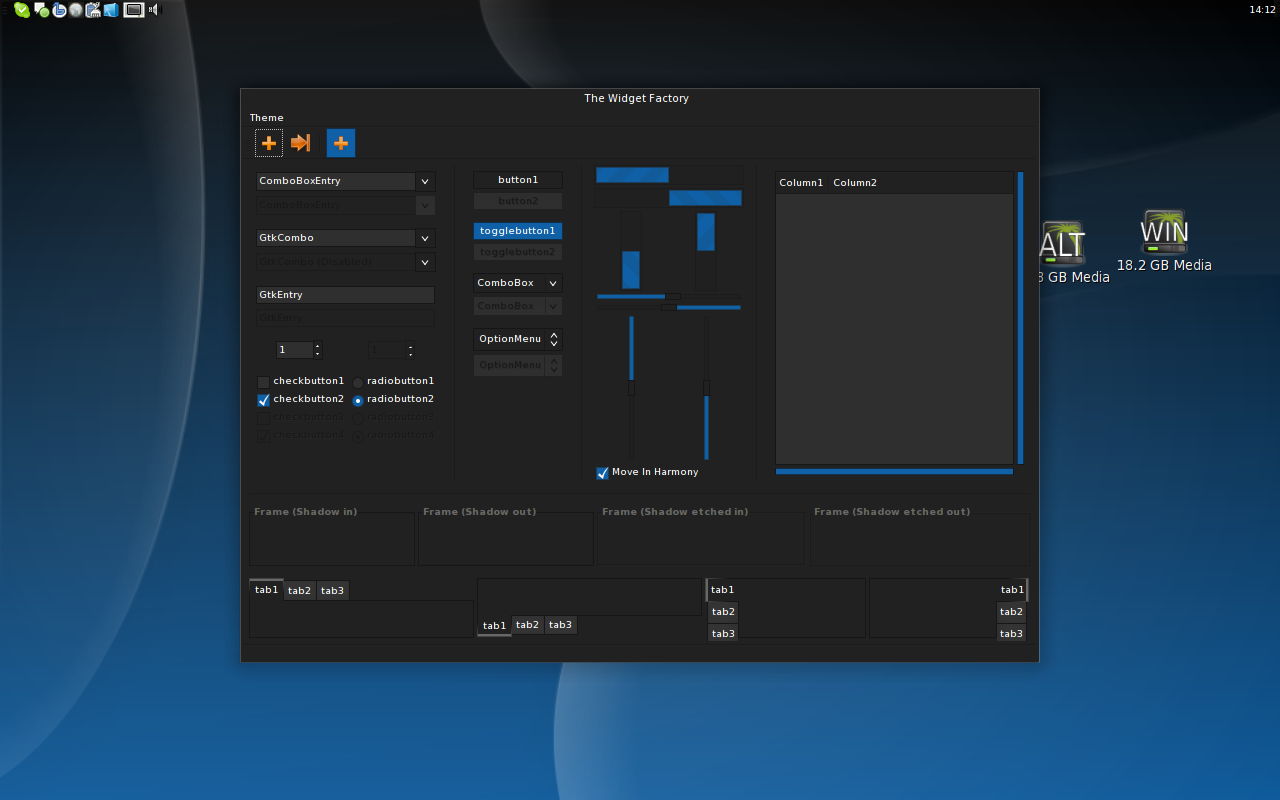The image size is (1280, 800).
Task: Click the display monitor icon in panel
Action: coord(134,10)
